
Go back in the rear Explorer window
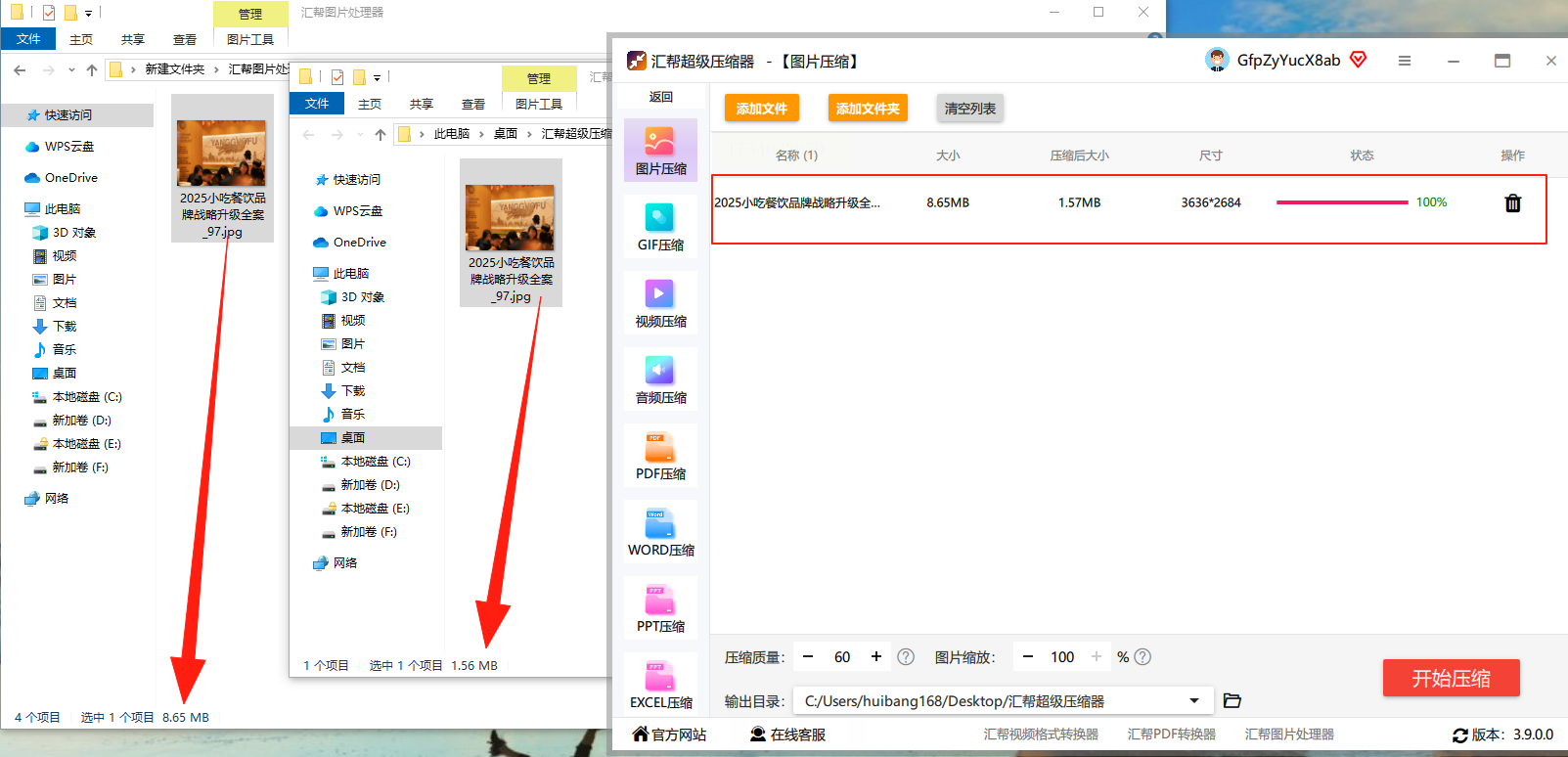(x=20, y=69)
